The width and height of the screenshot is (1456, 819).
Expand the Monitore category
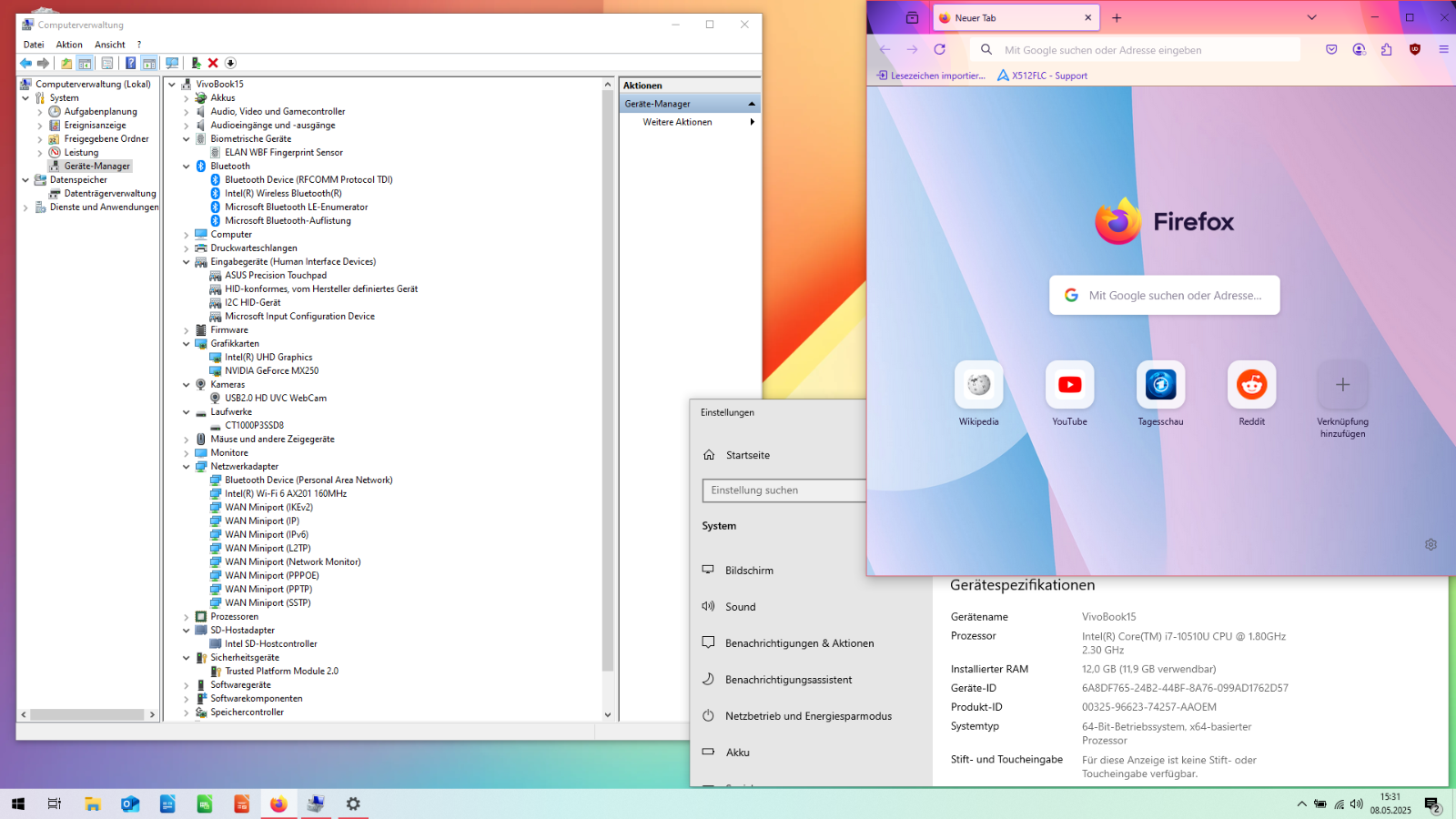click(x=187, y=453)
